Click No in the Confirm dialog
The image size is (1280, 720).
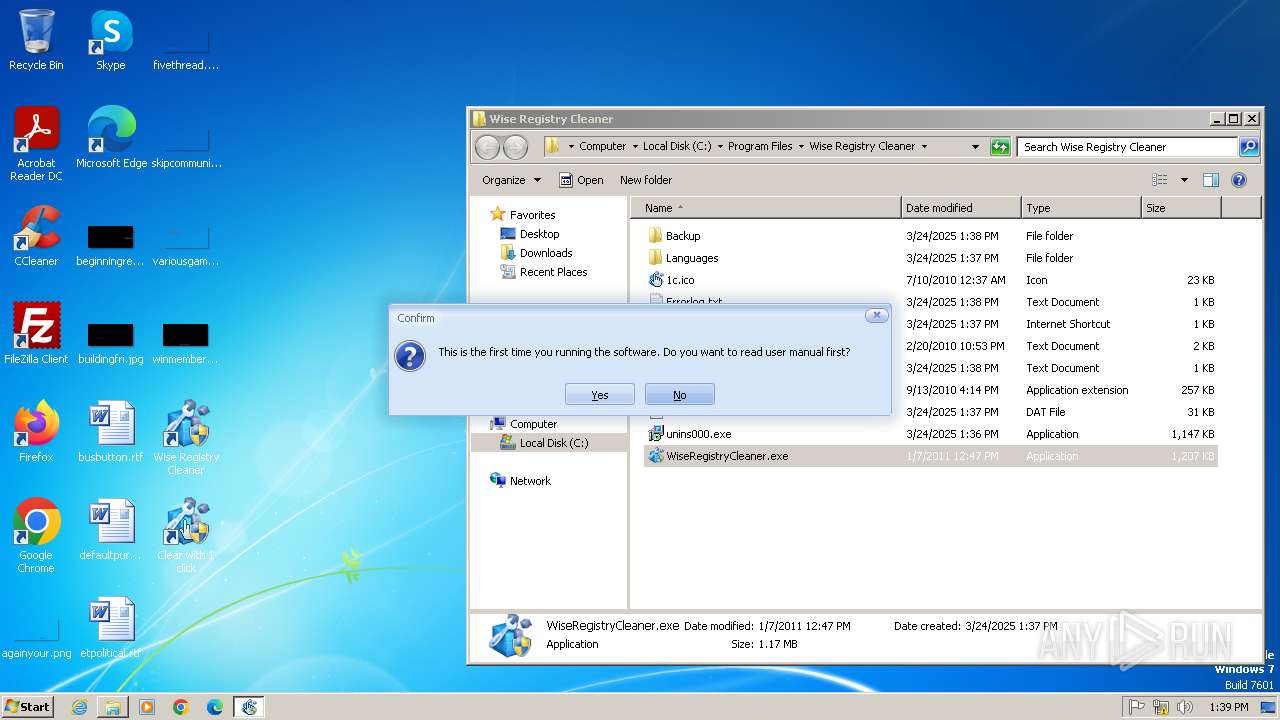680,395
